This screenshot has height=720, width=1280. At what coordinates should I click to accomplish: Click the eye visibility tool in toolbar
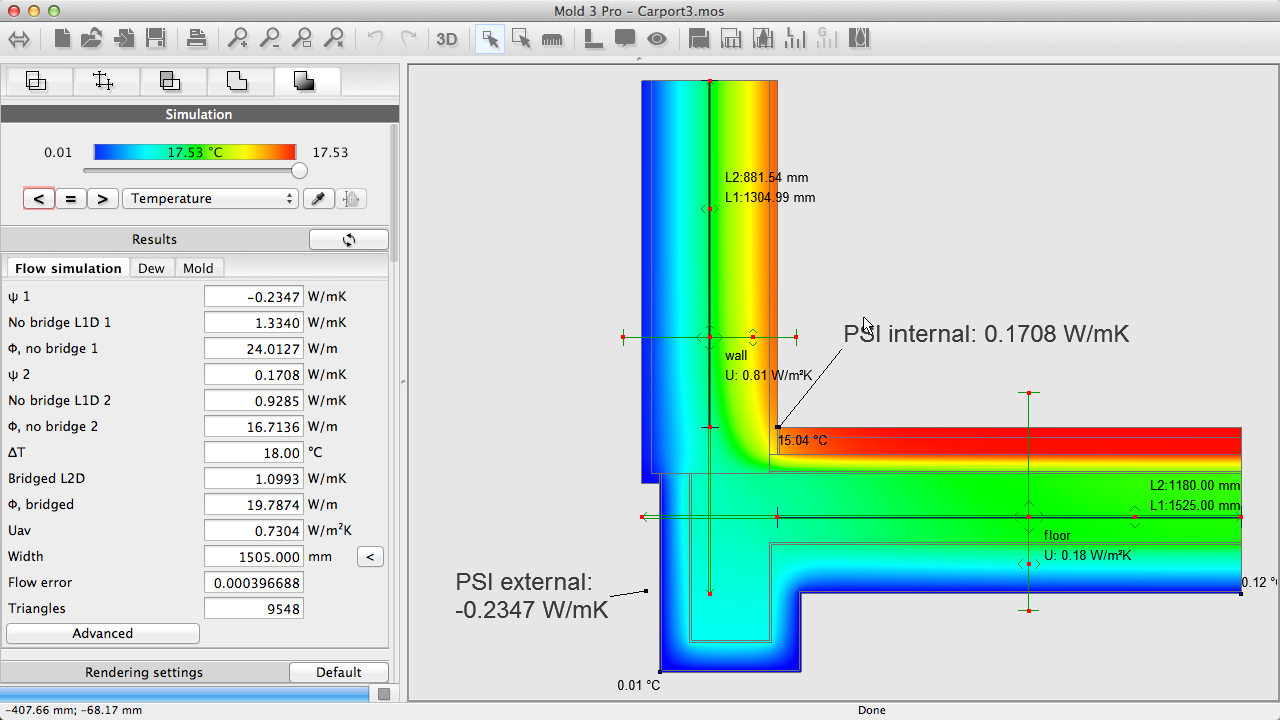pyautogui.click(x=657, y=39)
